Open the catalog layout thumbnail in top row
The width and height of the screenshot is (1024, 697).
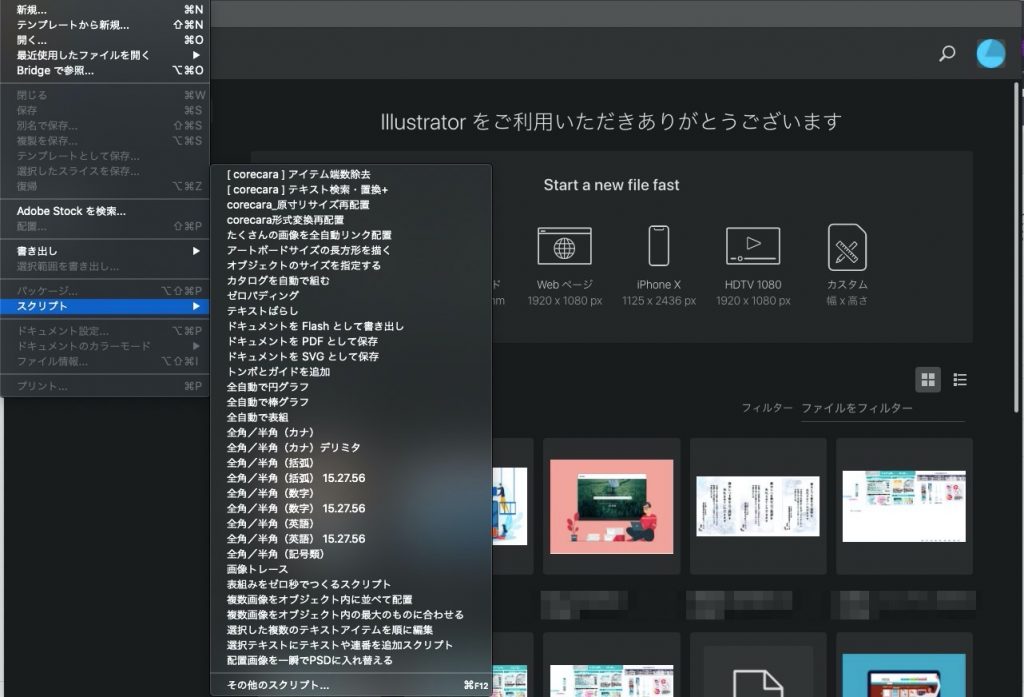point(904,506)
